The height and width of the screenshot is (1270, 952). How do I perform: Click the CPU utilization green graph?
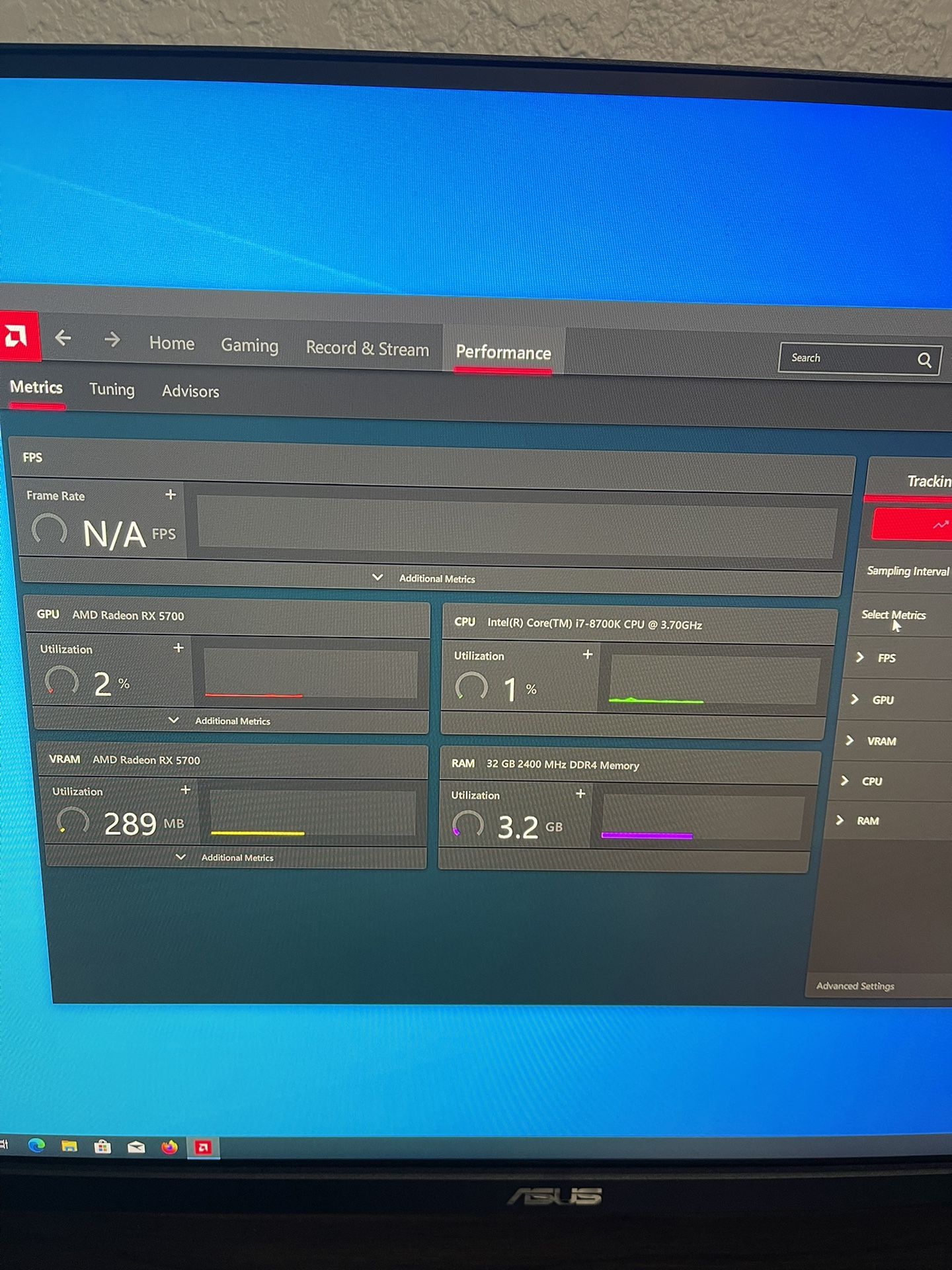[714, 680]
